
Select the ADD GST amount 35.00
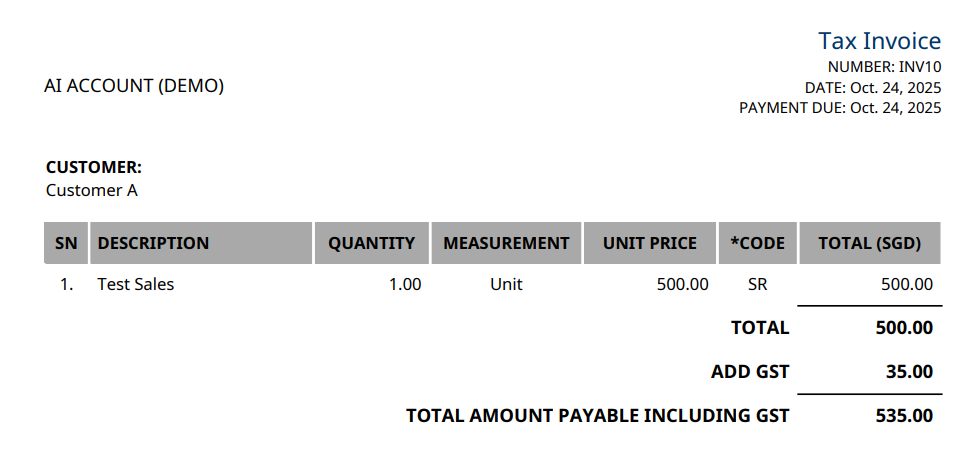(x=909, y=372)
